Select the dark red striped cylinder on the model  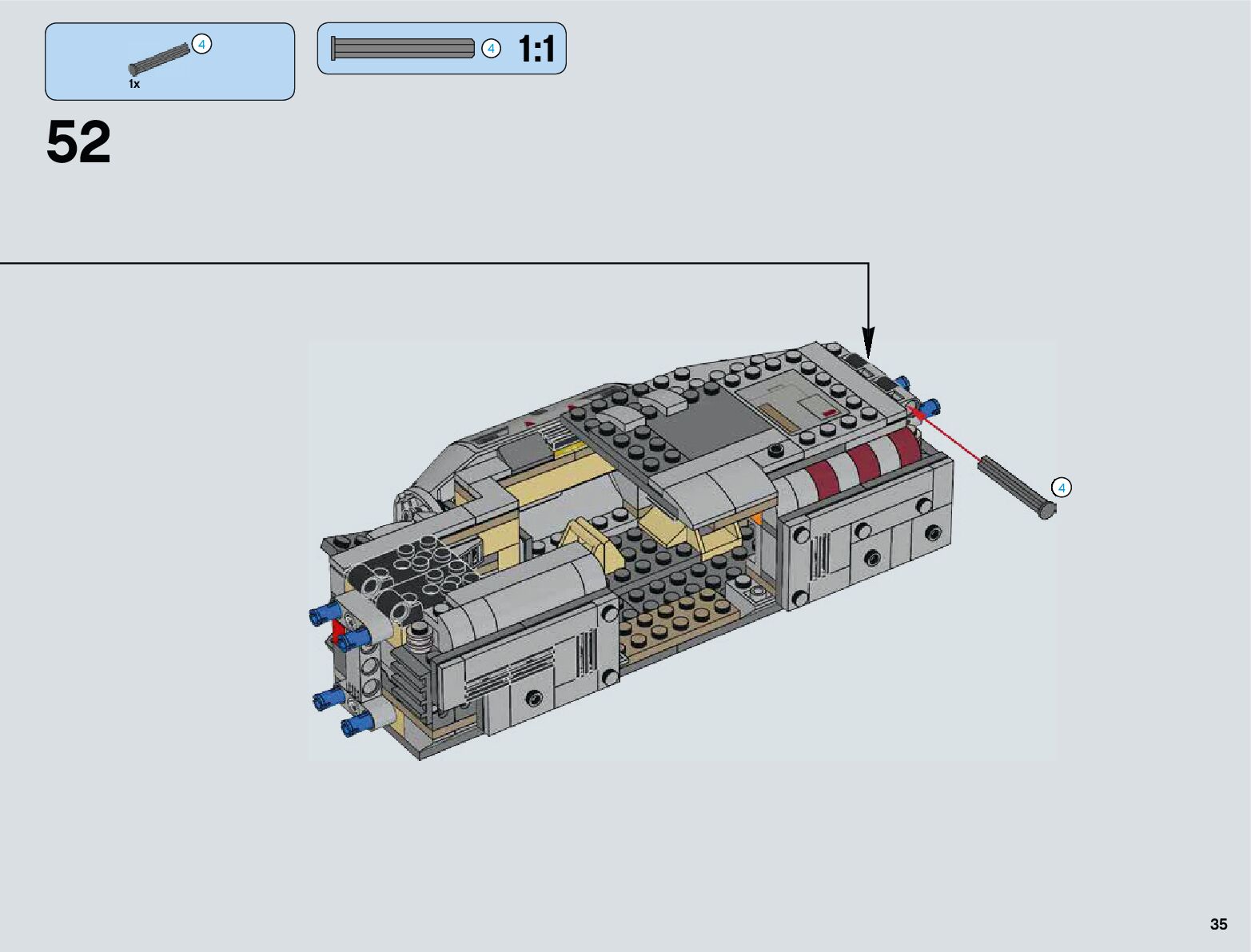(863, 458)
